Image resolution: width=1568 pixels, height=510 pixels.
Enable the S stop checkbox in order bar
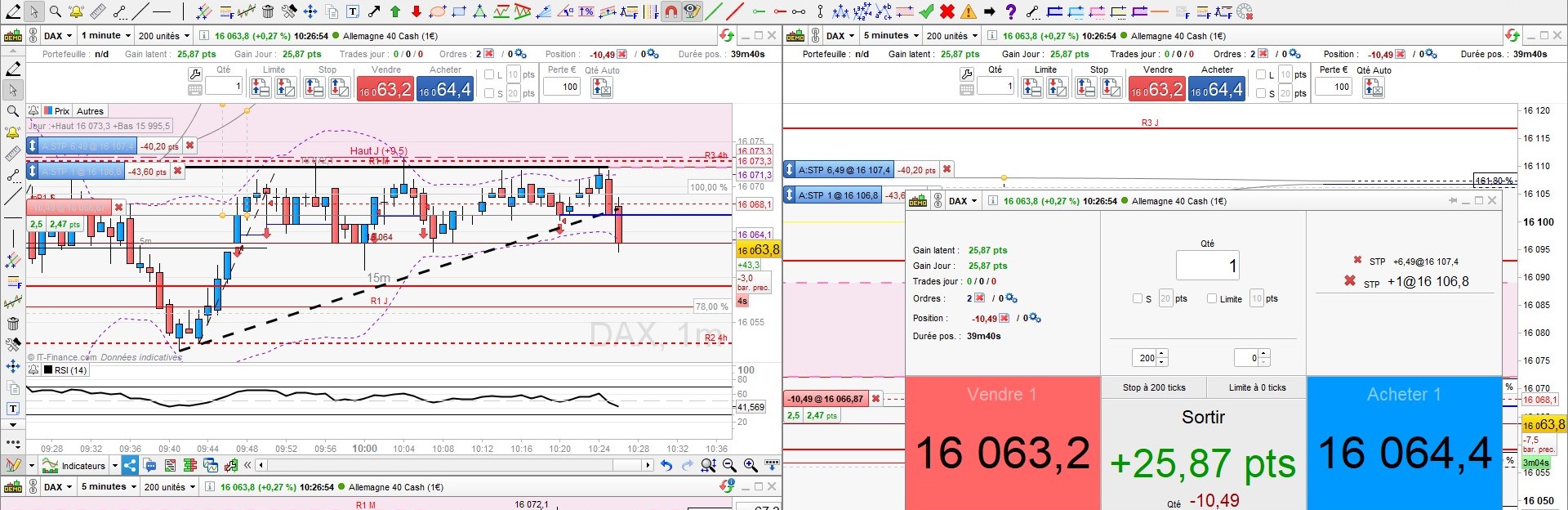[489, 93]
